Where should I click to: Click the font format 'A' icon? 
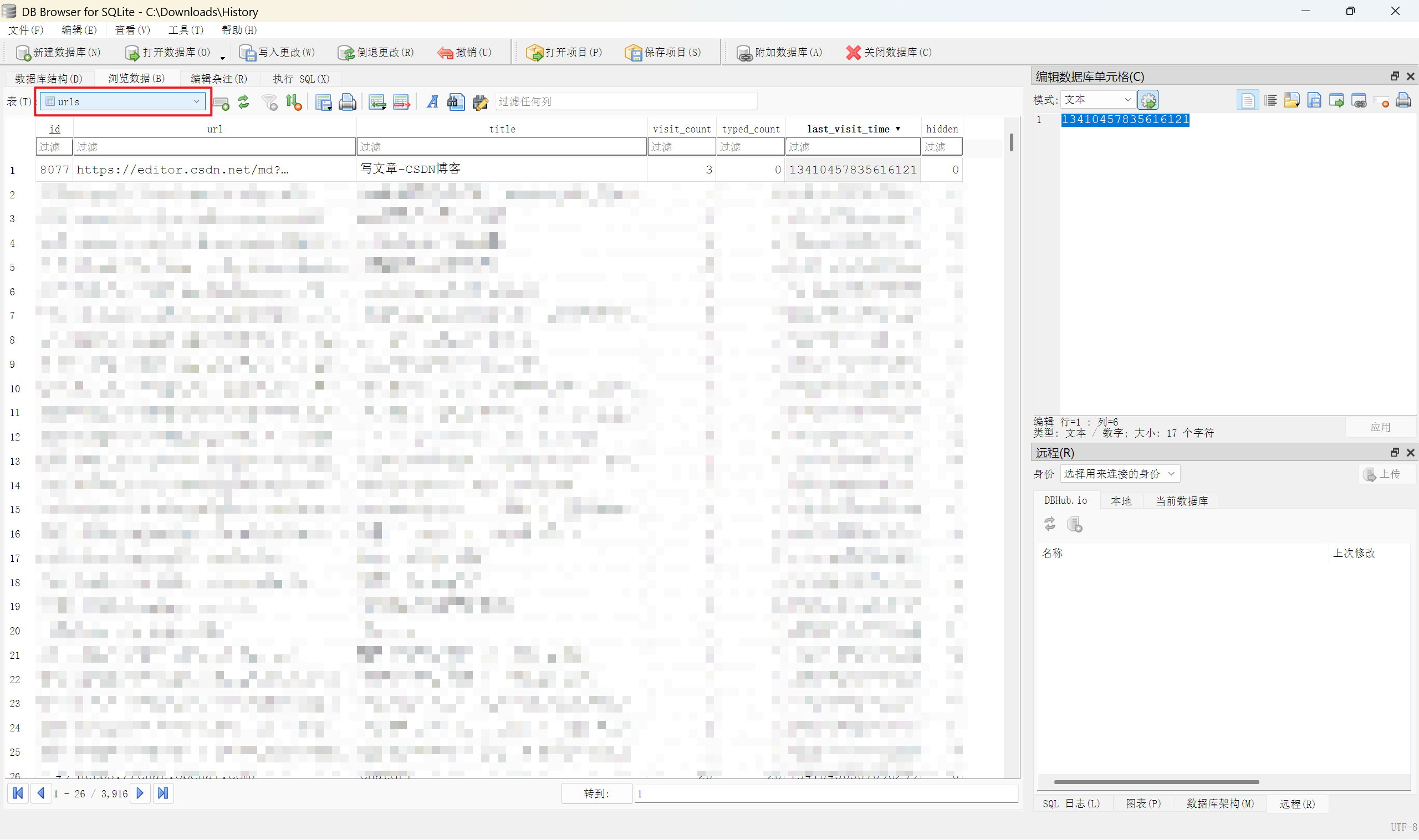(x=432, y=102)
